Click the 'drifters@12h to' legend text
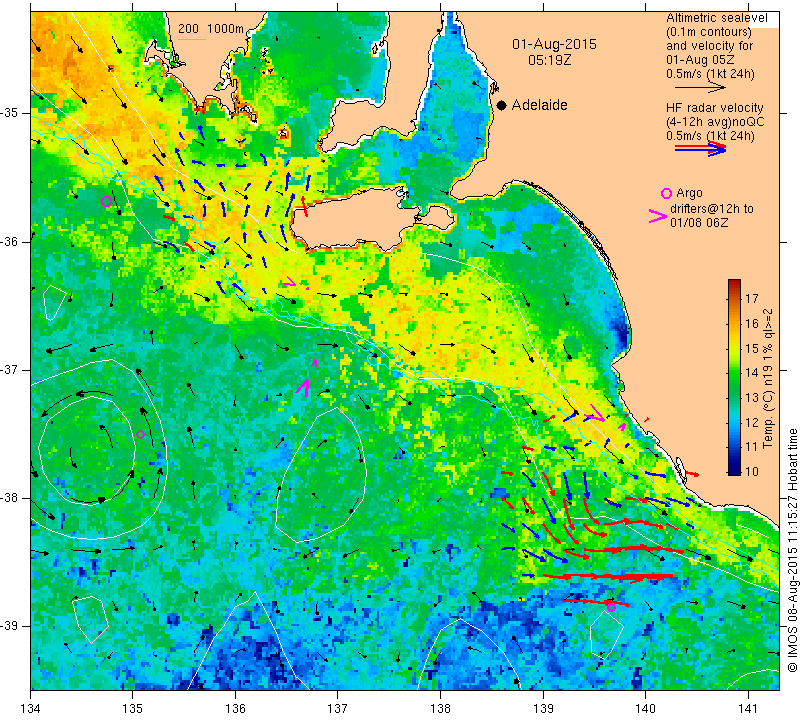The height and width of the screenshot is (720, 800). 711,209
